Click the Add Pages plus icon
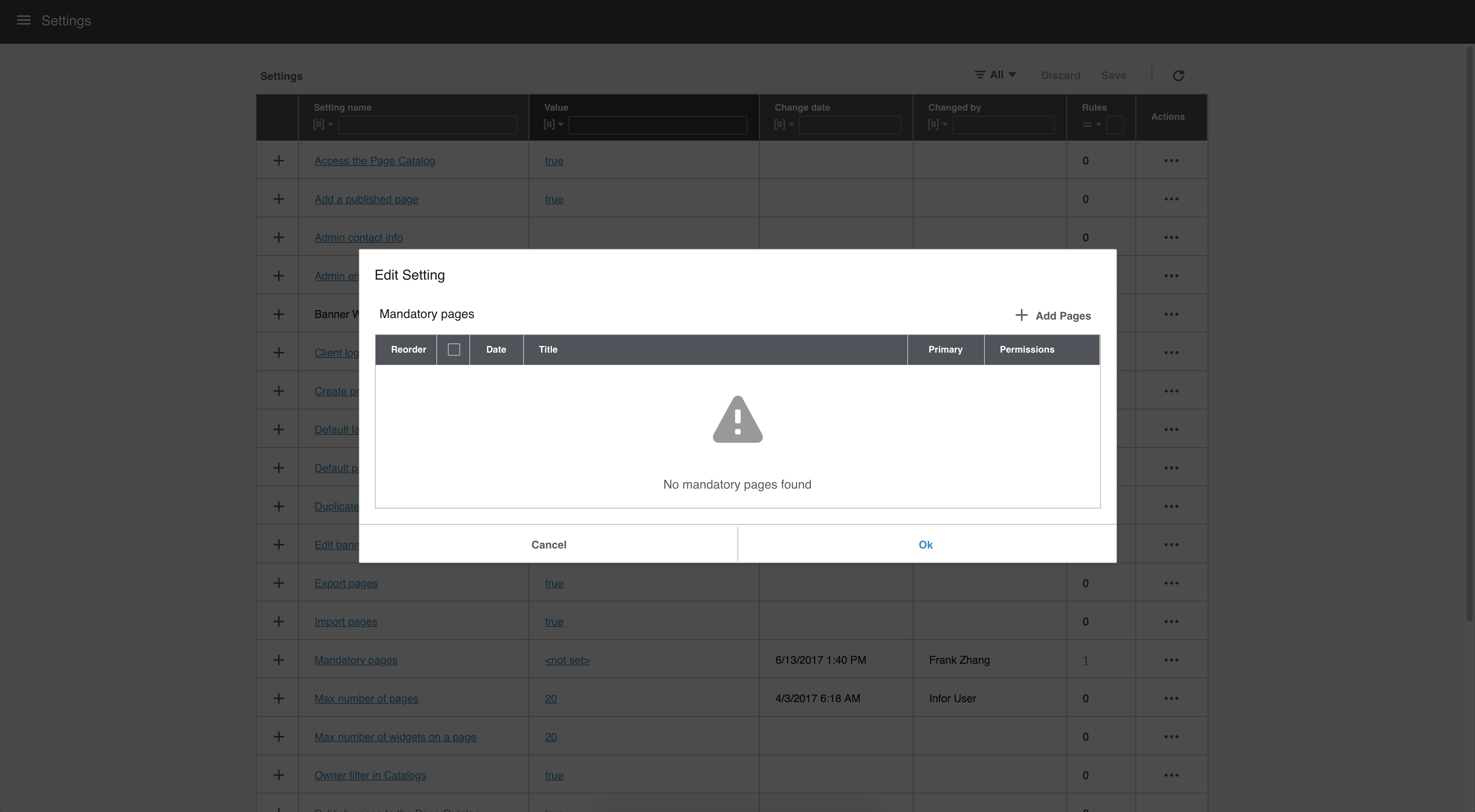The image size is (1475, 812). tap(1021, 315)
